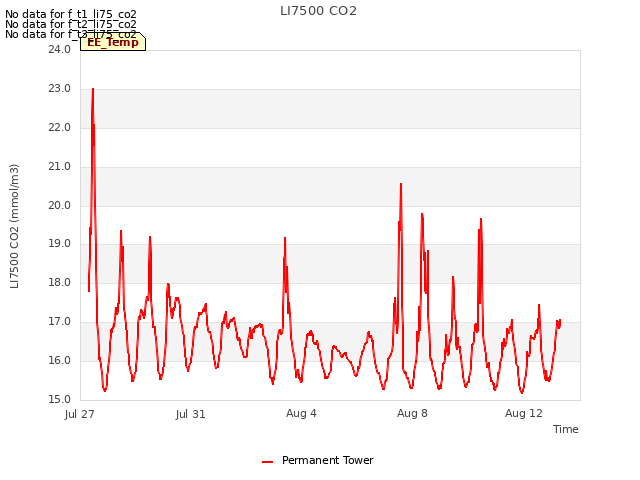The image size is (640, 480).
Task: Click the 22.0 y-axis tick label
Action: coord(60,128)
